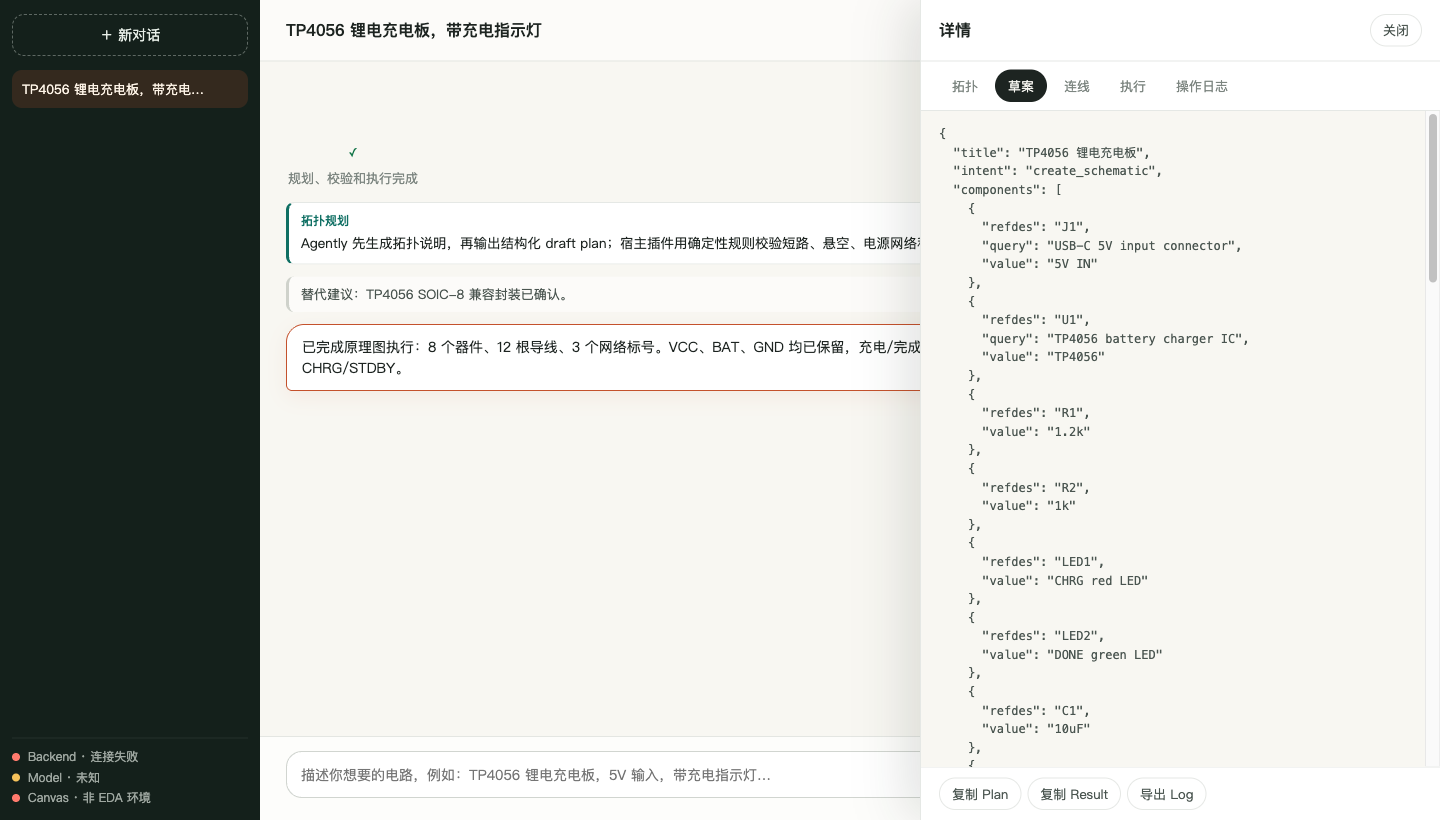Export the log with 导出 Log
Screen dimensions: 1440x820
(x=1167, y=794)
